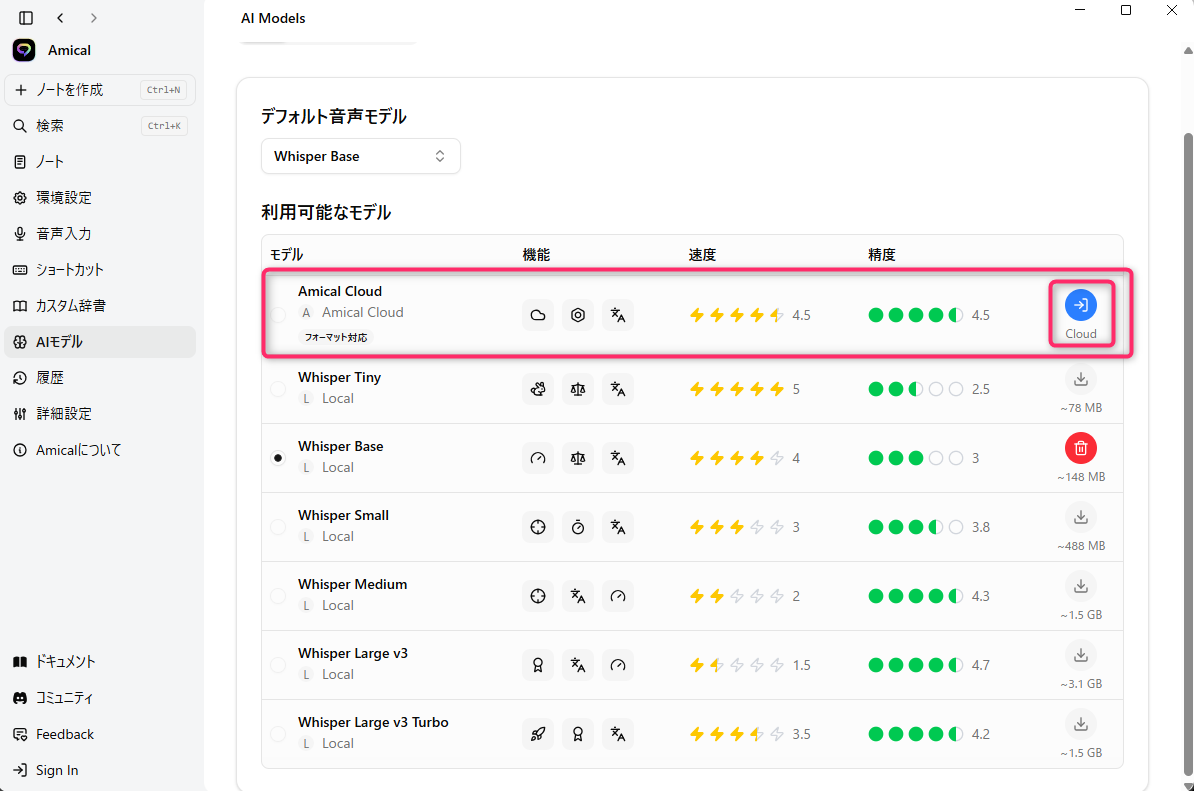
Task: Select the Whisper Large v3 Turbo radio button
Action: (x=278, y=734)
